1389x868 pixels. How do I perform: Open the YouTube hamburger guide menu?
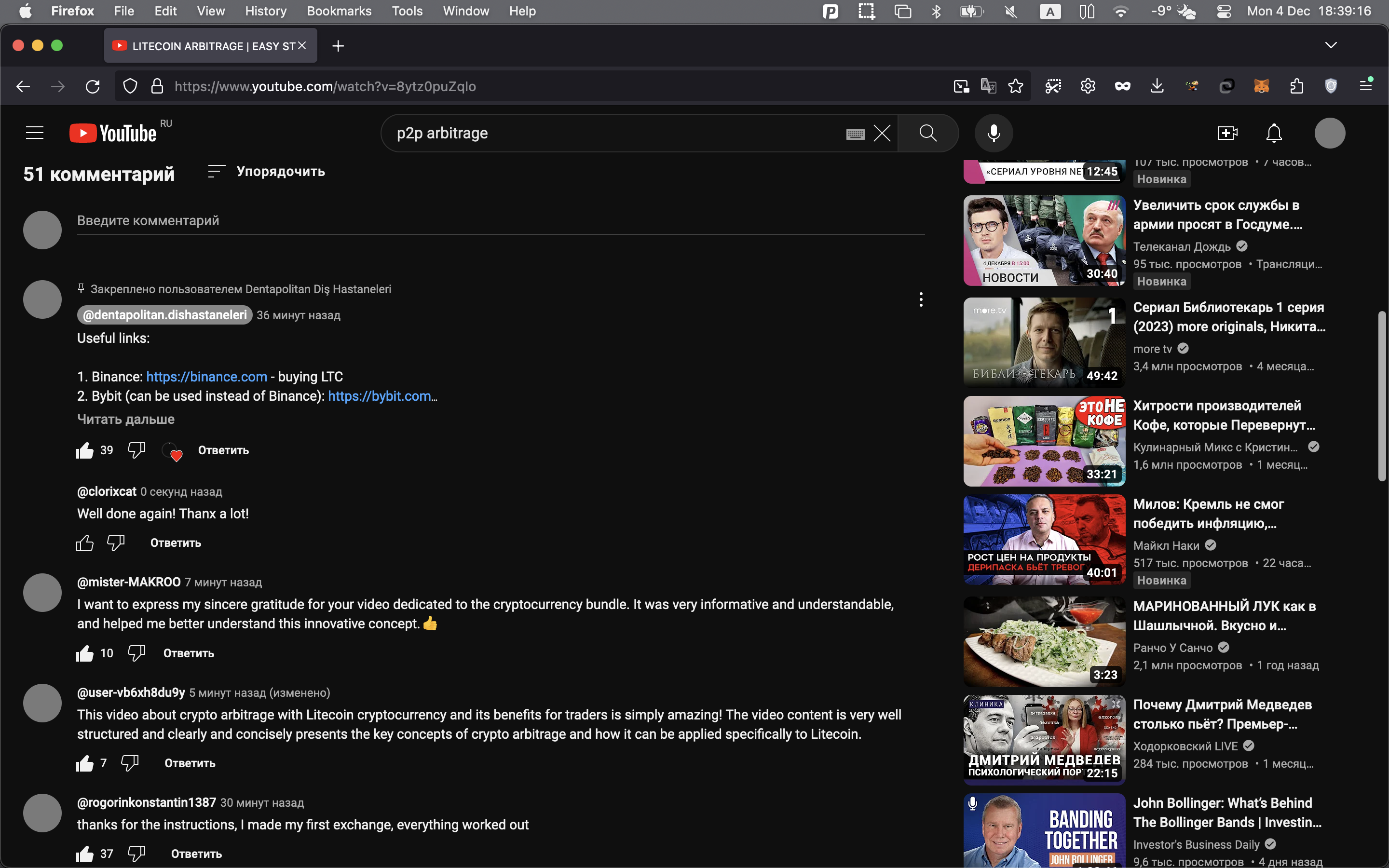click(x=34, y=133)
